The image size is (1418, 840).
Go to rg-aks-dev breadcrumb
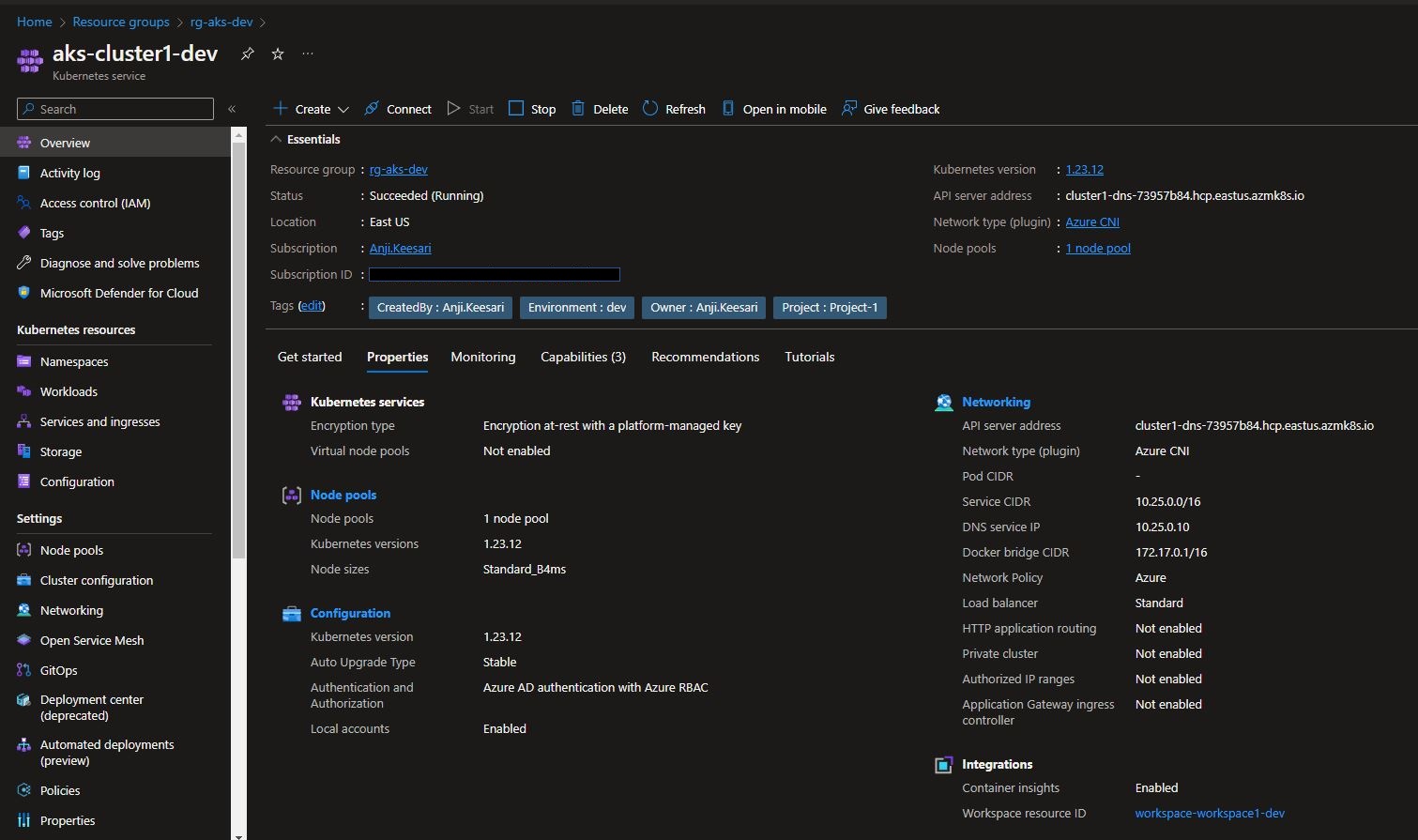coord(221,22)
